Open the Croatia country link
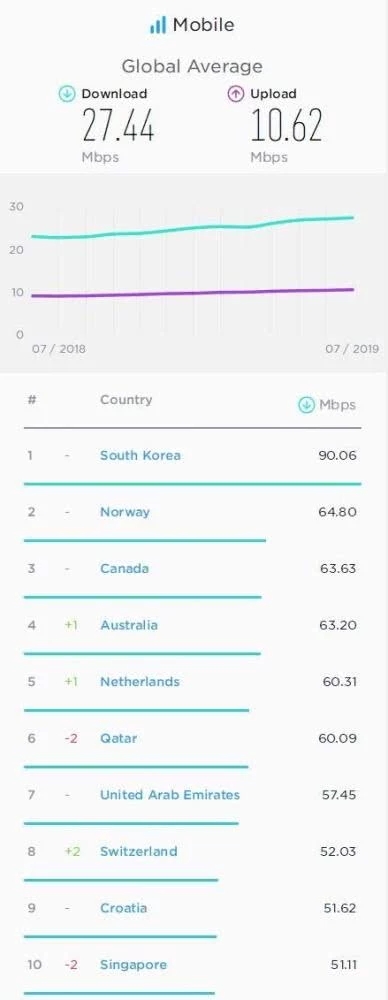Viewport: 388px width, 1000px height. 123,908
